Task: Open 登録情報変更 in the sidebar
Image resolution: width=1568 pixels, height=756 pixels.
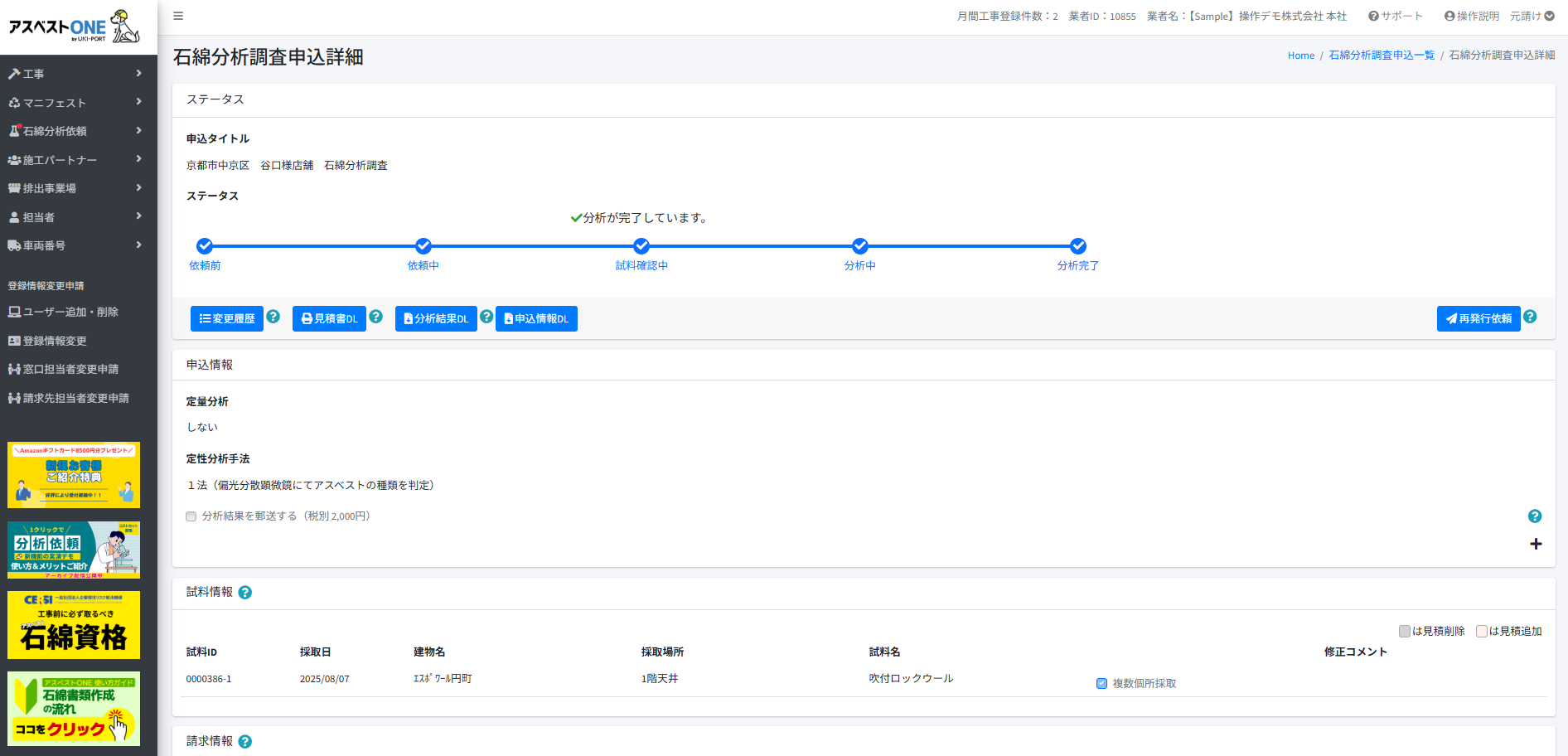Action: coord(55,341)
